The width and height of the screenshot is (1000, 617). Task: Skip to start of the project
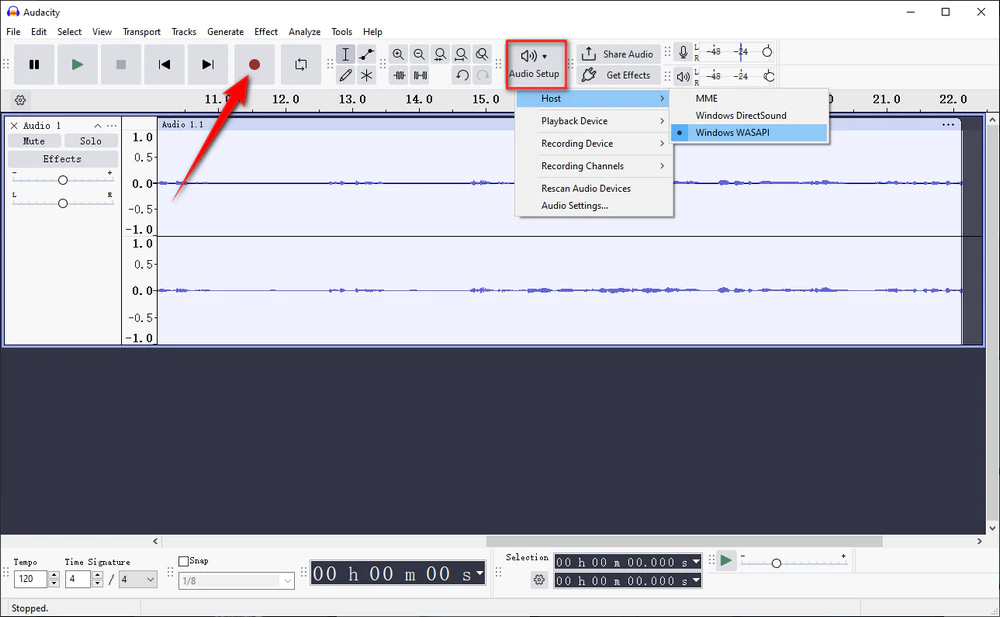(164, 64)
